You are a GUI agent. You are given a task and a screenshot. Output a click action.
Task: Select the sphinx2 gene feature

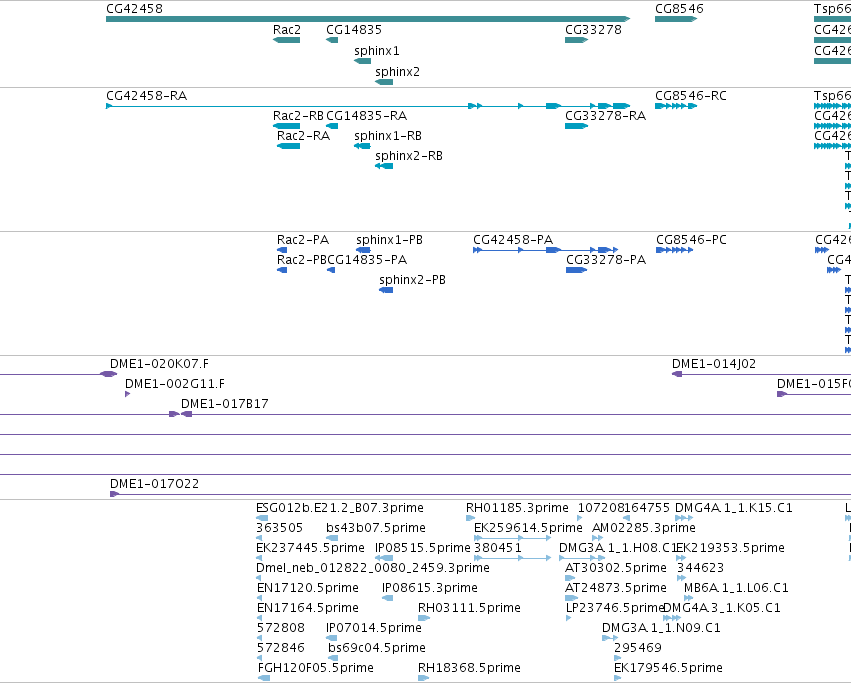(384, 82)
